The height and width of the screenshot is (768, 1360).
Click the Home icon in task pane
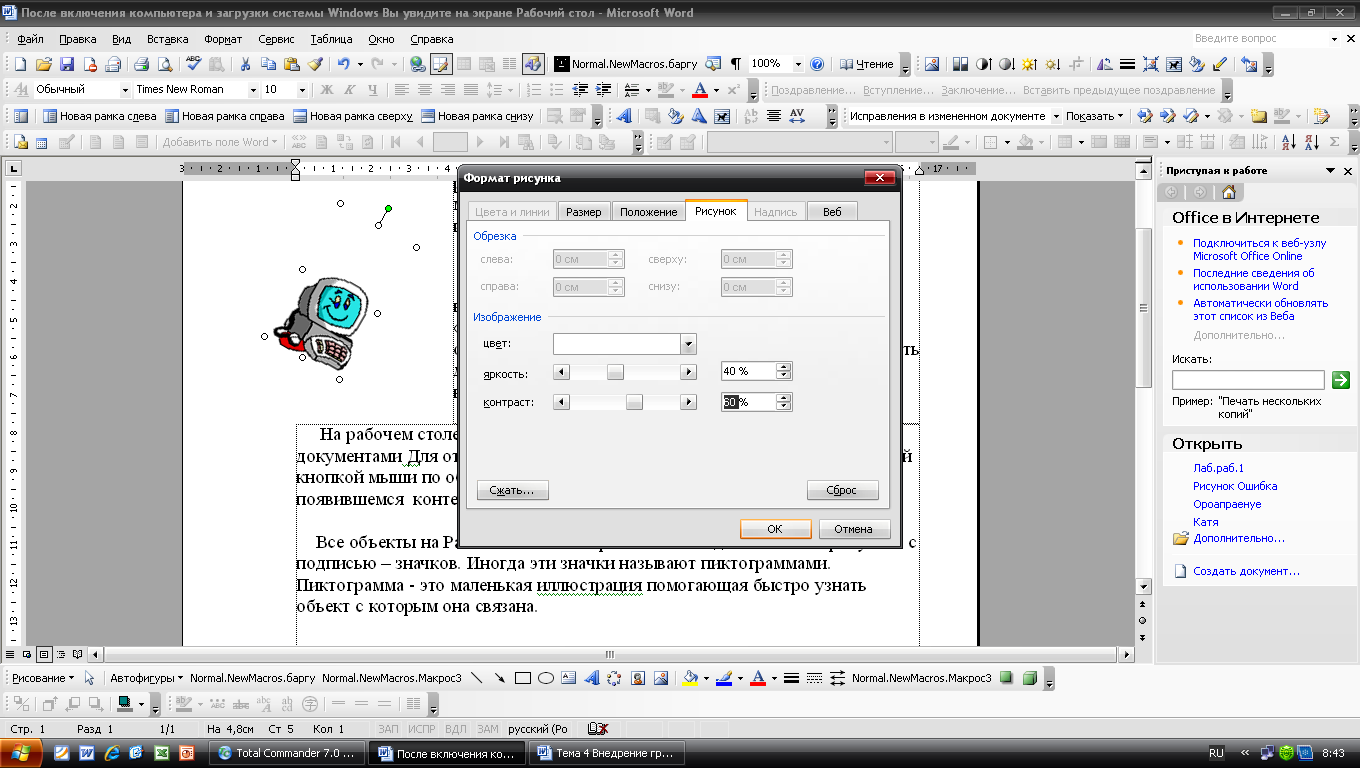pyautogui.click(x=1228, y=193)
